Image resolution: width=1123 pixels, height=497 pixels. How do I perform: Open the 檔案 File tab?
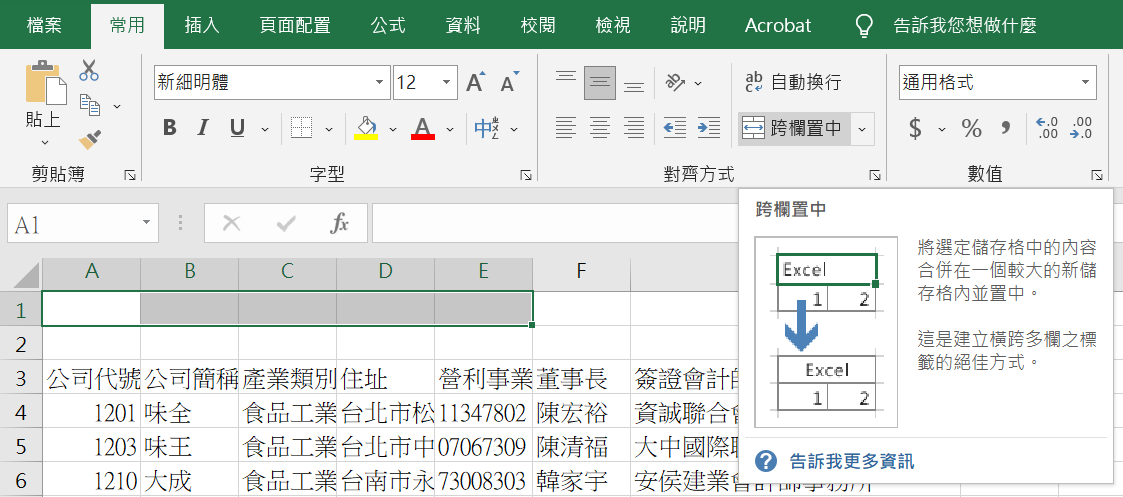(x=44, y=25)
